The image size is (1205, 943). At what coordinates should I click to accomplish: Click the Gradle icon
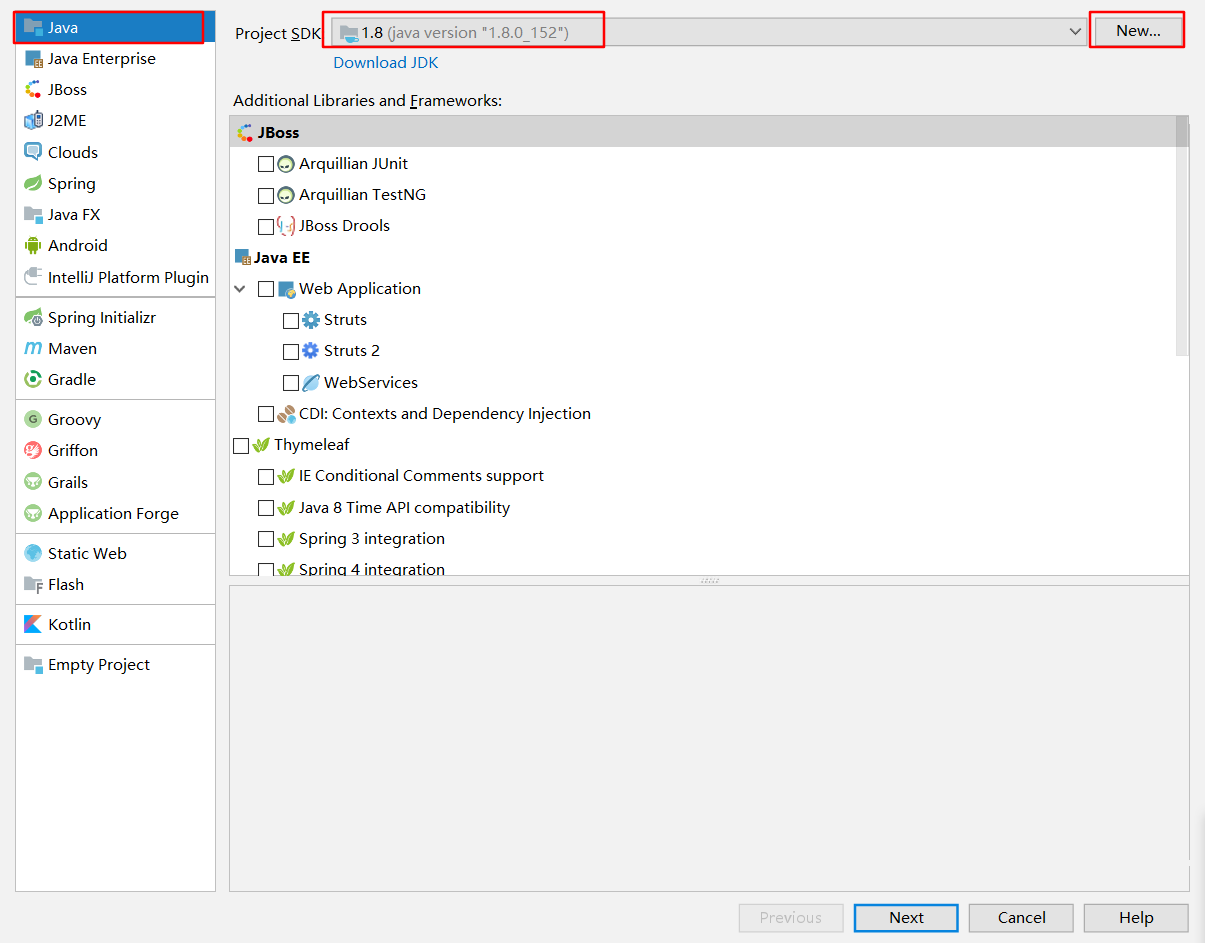[x=33, y=379]
